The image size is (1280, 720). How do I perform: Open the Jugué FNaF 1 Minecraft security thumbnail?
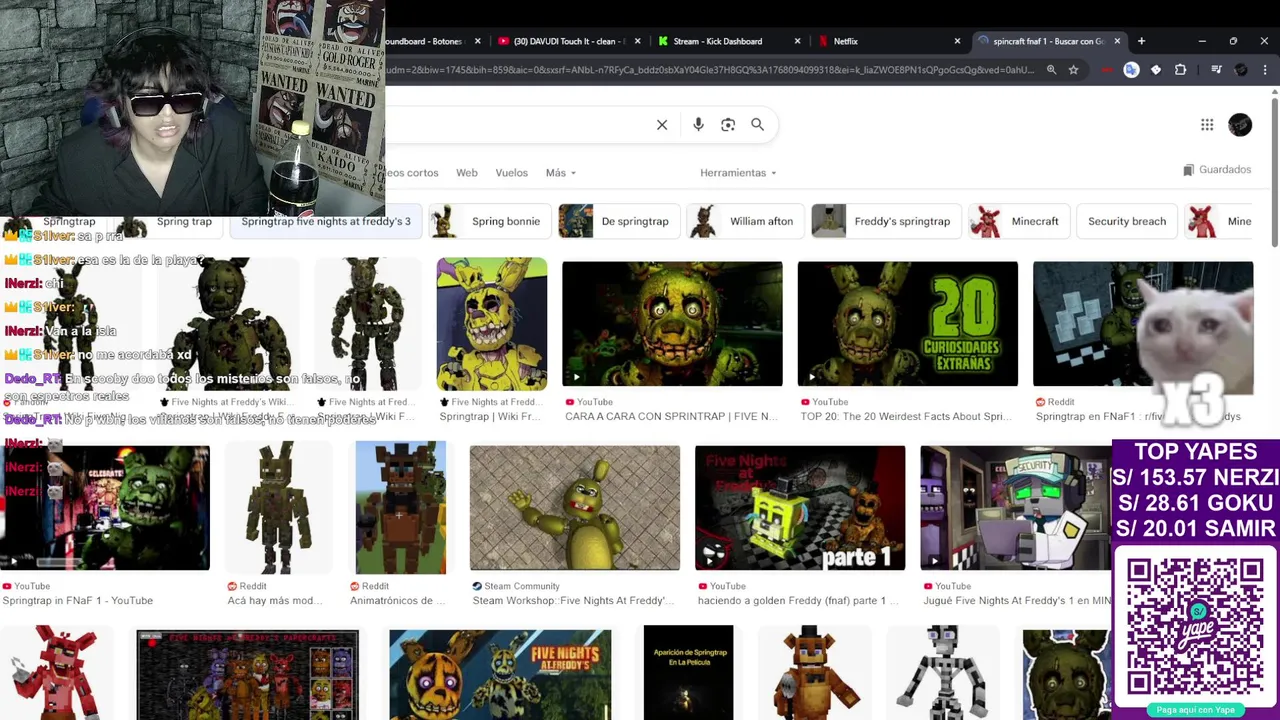1015,508
